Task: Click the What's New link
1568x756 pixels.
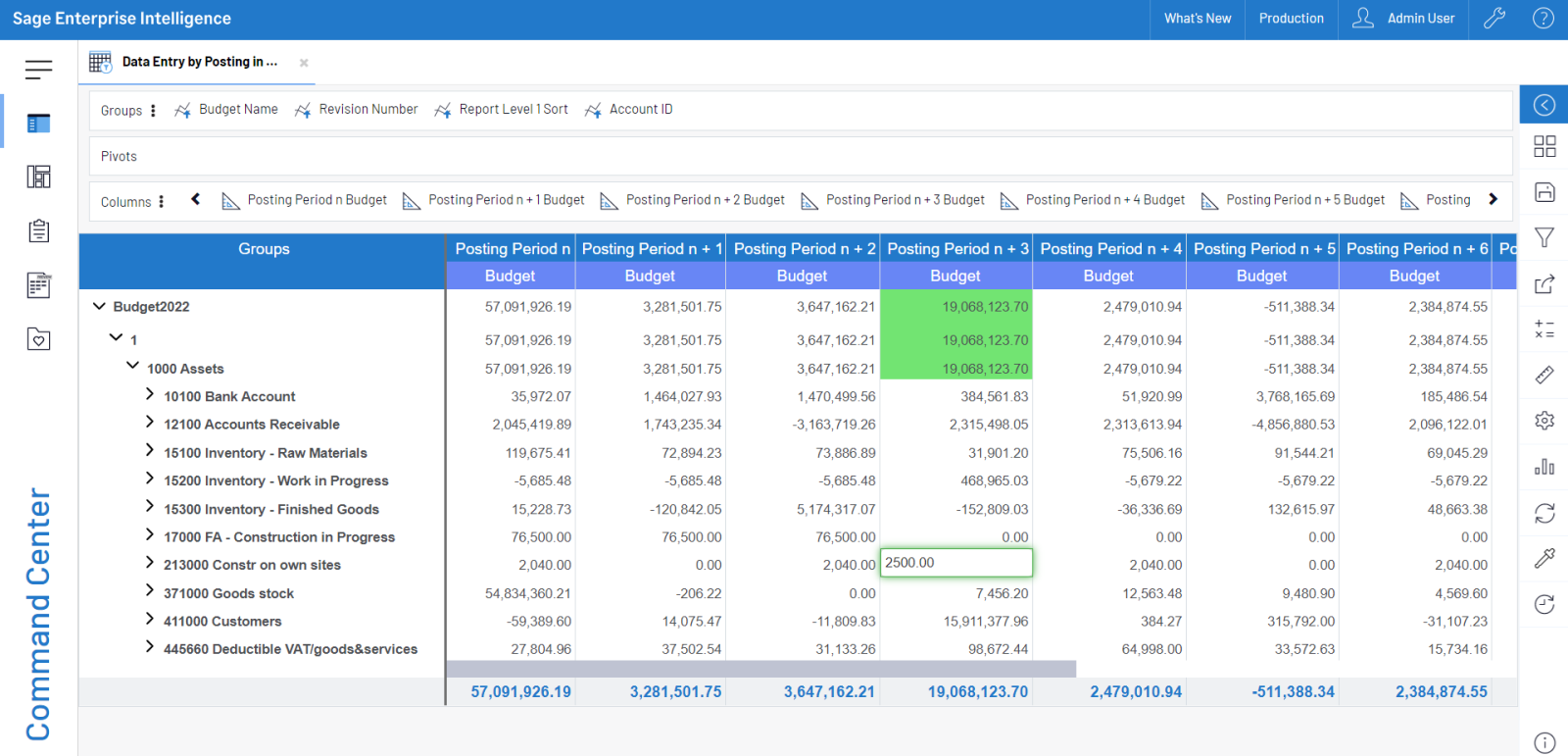Action: pyautogui.click(x=1197, y=19)
